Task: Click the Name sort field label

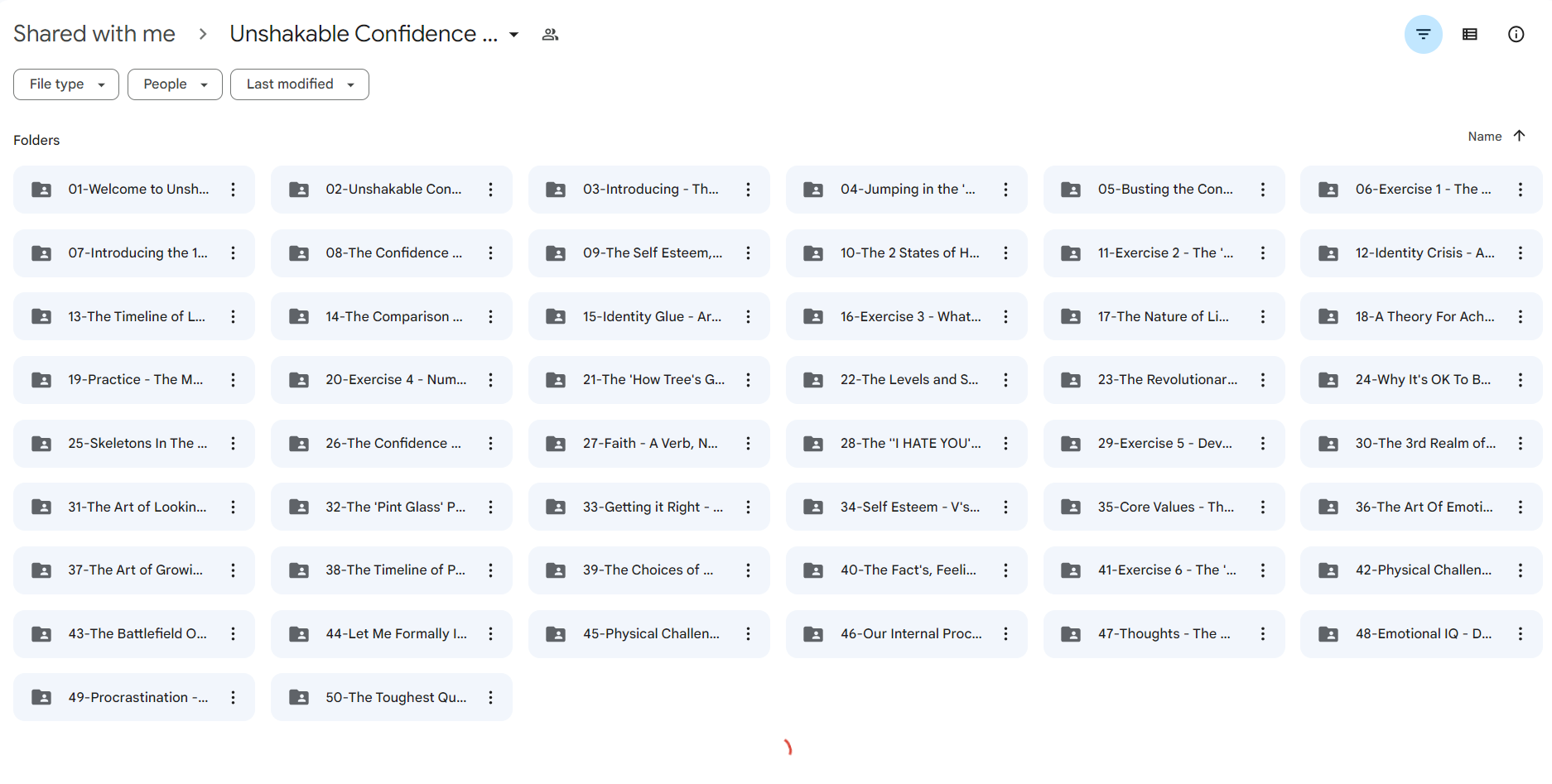Action: (1484, 137)
